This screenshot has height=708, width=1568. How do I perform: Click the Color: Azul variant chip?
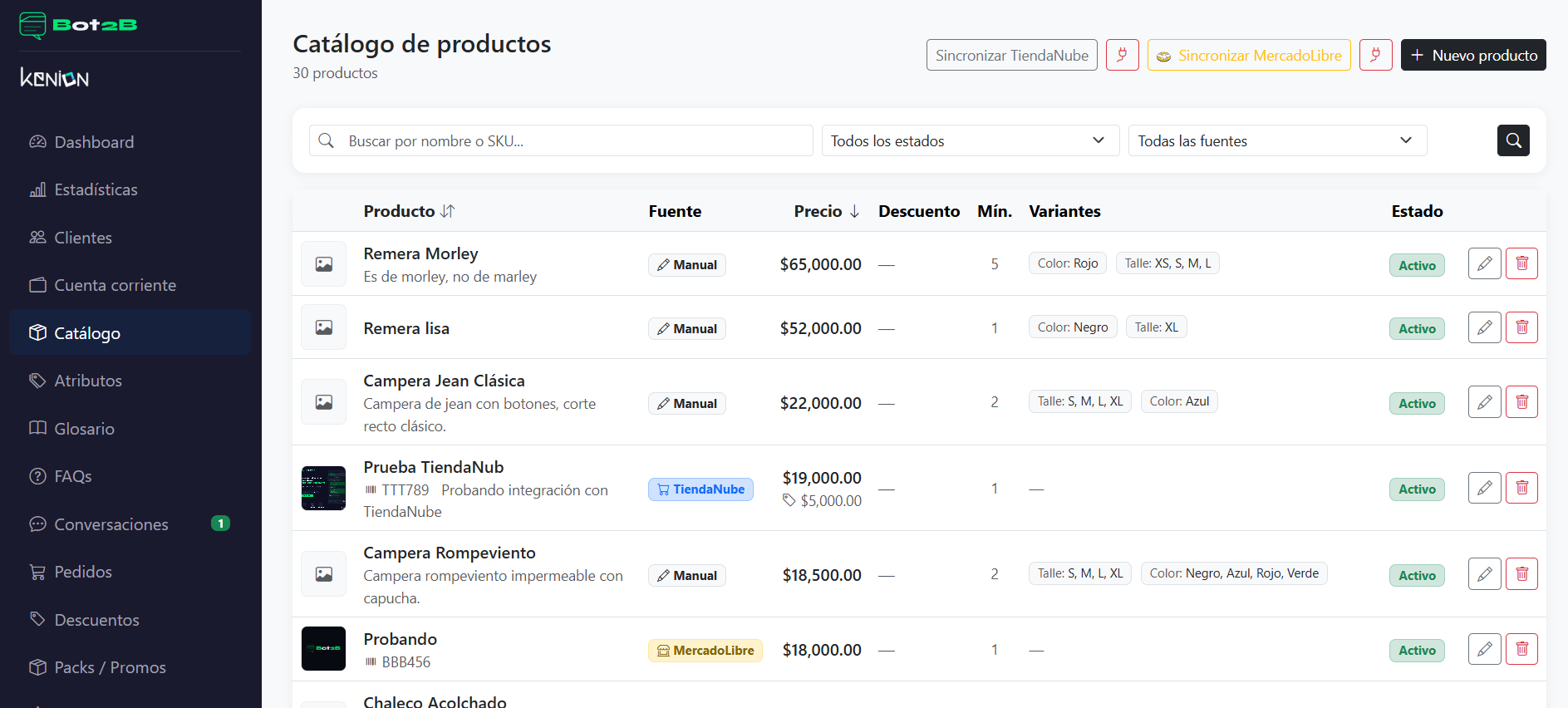[x=1179, y=401]
